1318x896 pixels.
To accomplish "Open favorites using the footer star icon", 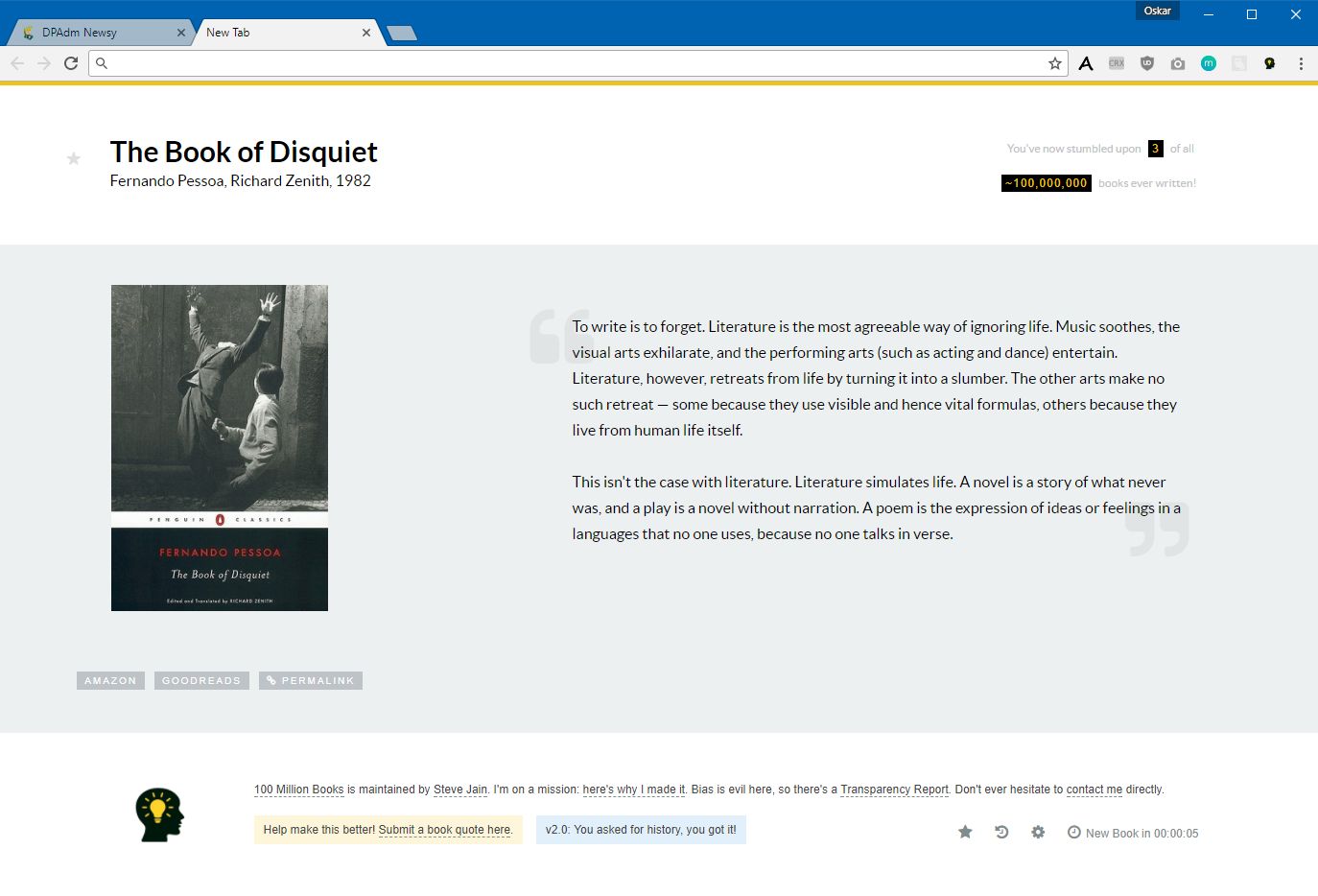I will click(965, 832).
